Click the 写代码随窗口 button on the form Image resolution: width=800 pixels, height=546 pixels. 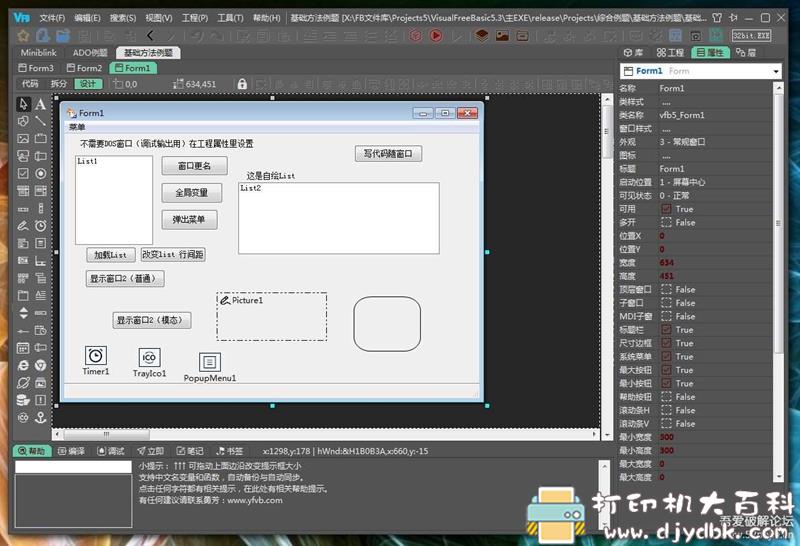tap(388, 154)
